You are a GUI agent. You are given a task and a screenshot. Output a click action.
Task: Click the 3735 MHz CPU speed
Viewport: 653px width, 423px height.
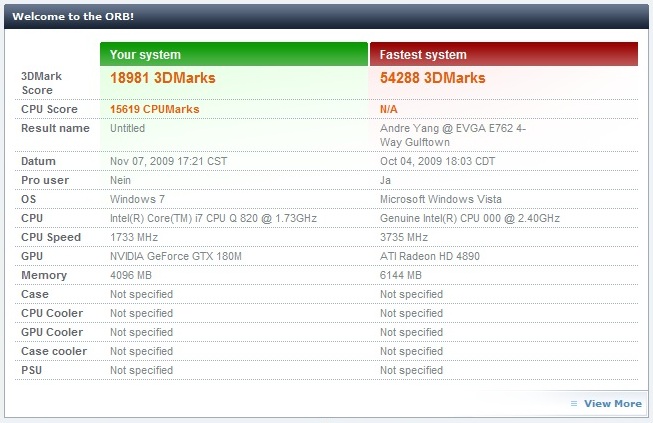tap(404, 237)
